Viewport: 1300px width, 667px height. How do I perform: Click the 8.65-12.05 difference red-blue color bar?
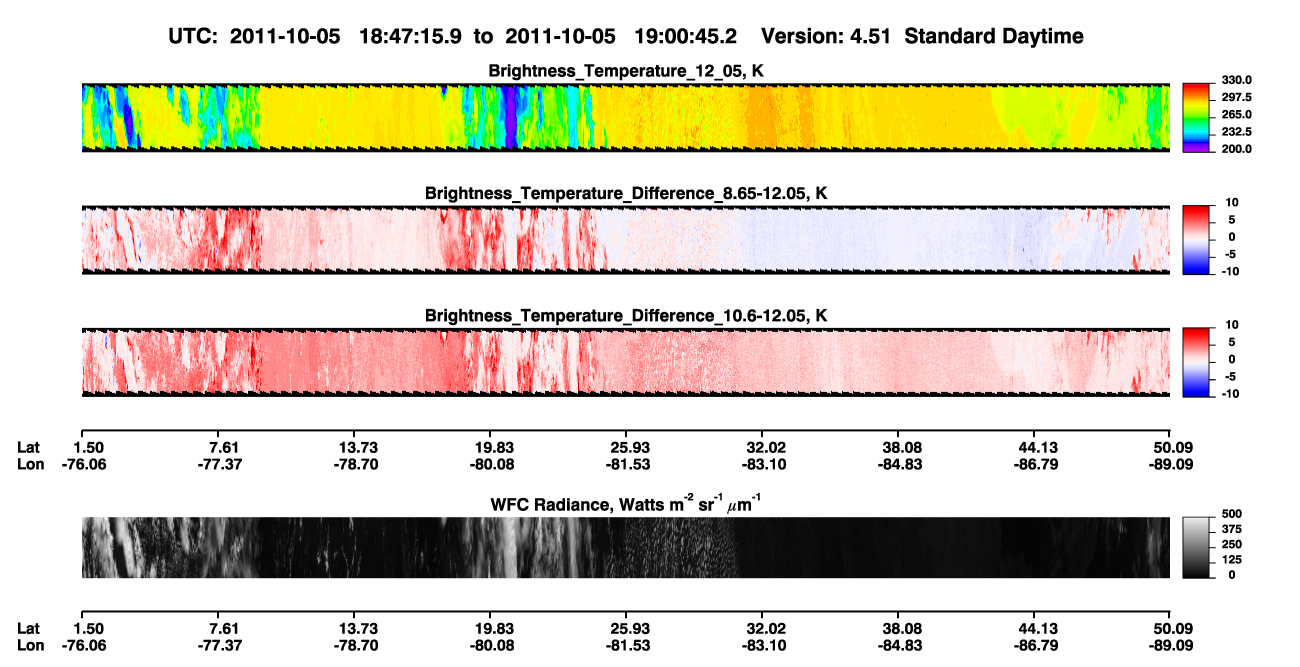tap(1197, 238)
